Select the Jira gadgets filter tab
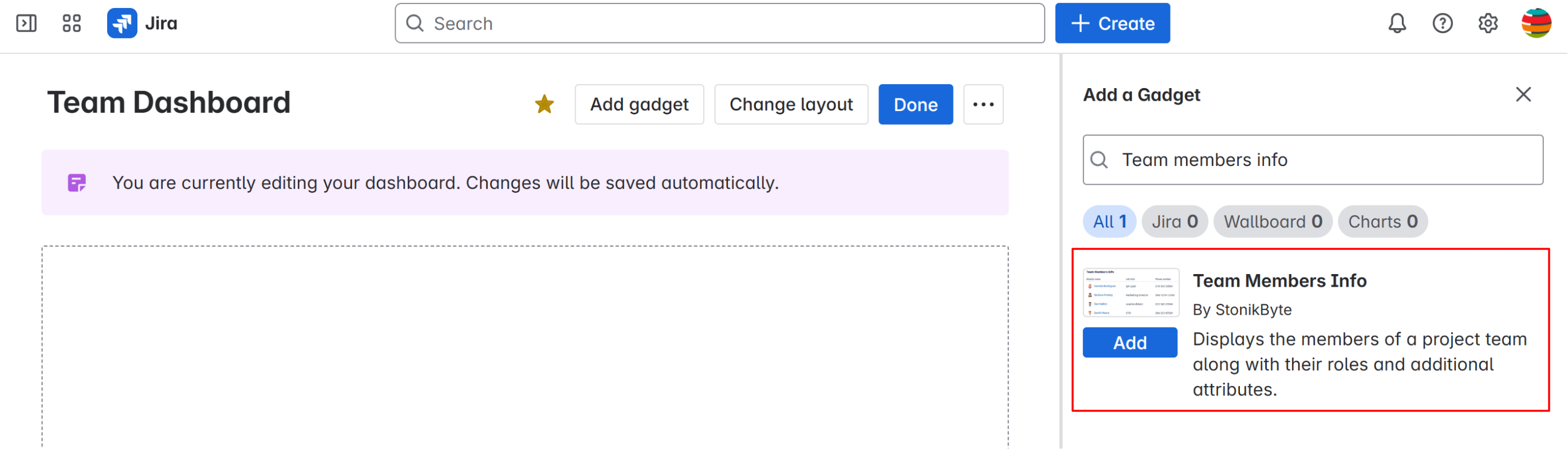Viewport: 1568px width, 452px height. tap(1174, 221)
